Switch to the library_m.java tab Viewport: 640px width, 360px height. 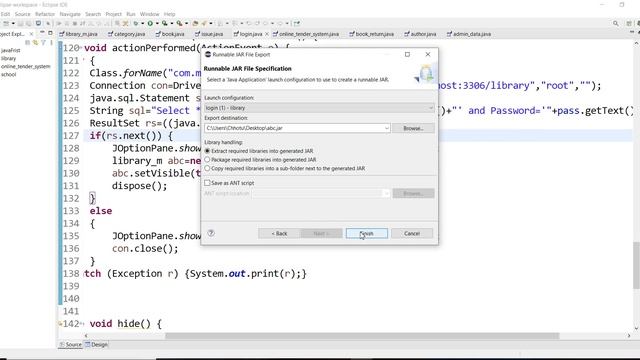[79, 34]
